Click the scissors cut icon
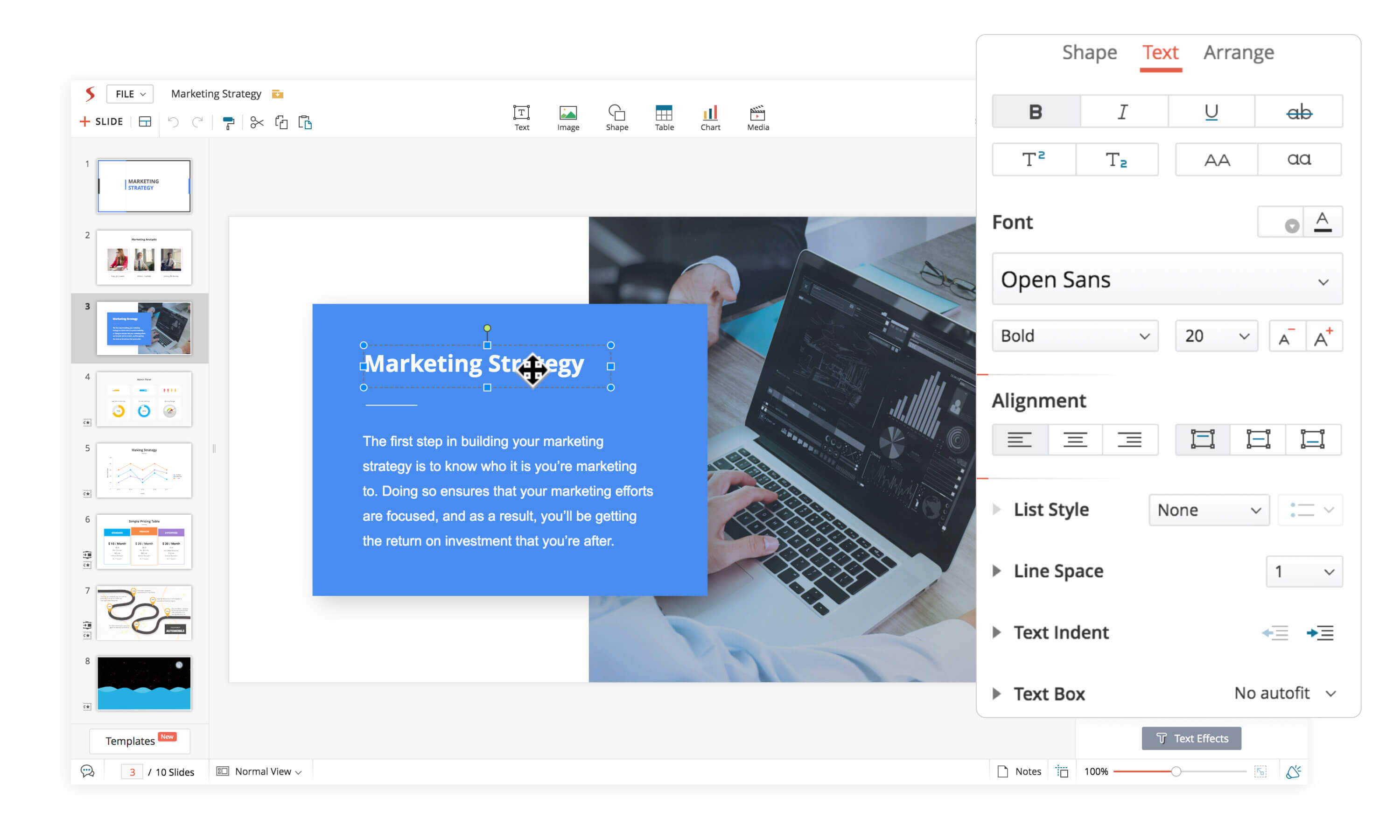The height and width of the screenshot is (840, 1400). pyautogui.click(x=256, y=122)
